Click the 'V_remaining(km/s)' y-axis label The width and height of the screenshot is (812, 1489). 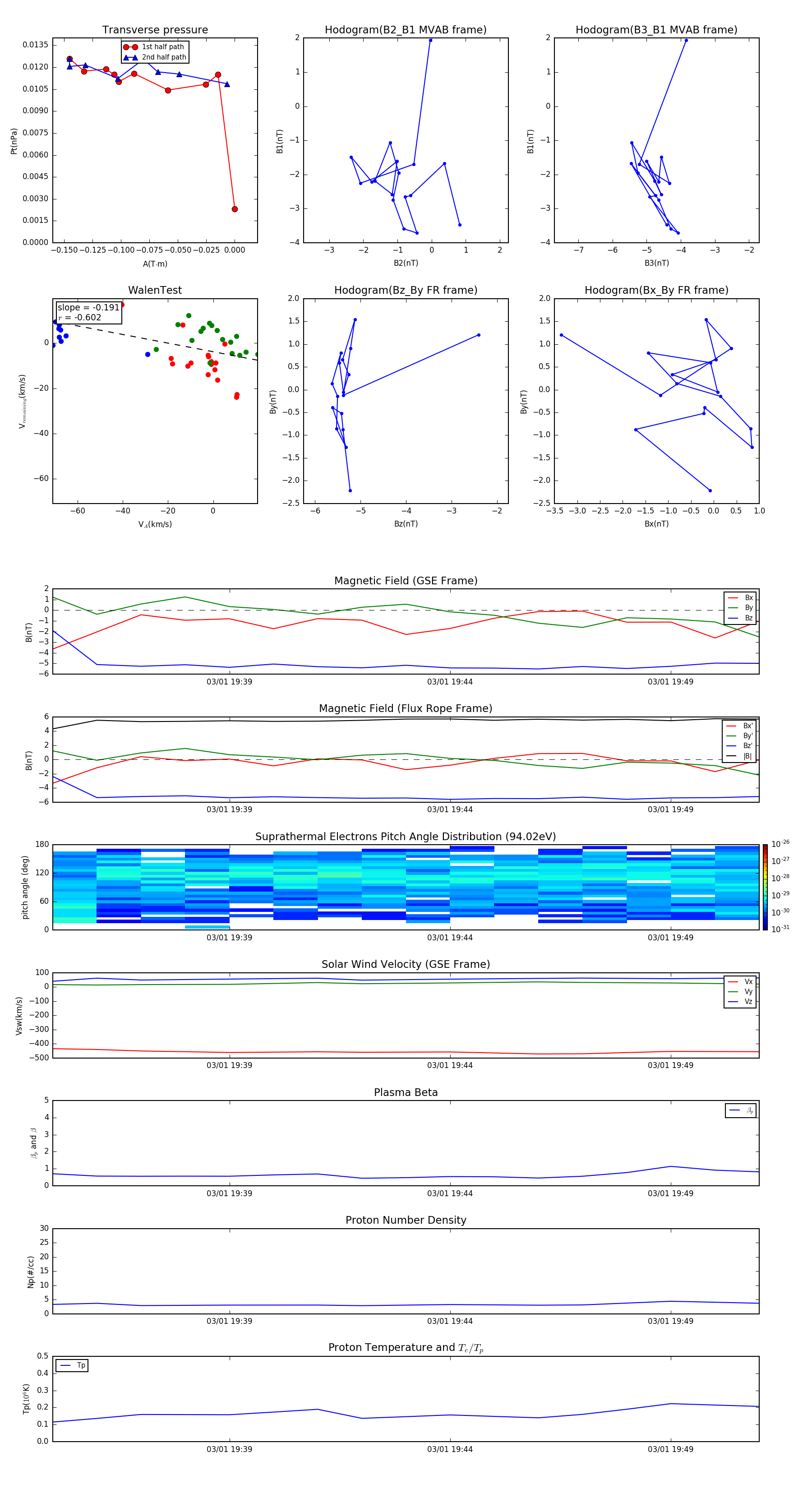(22, 401)
